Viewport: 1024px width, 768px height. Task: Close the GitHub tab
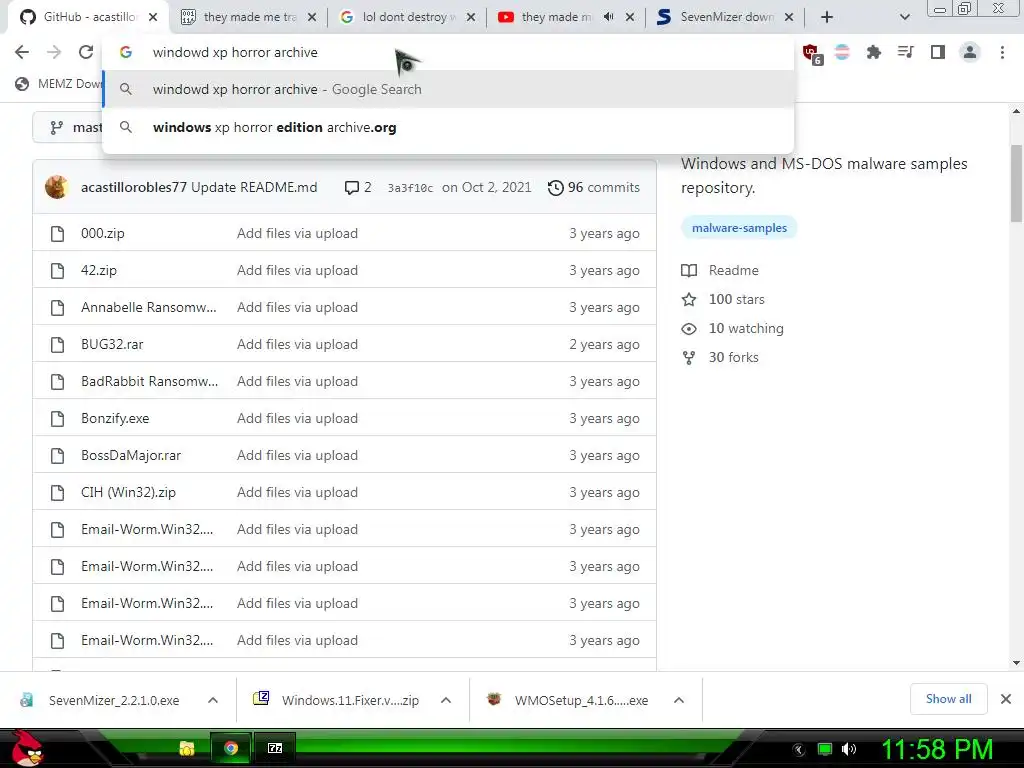[153, 17]
